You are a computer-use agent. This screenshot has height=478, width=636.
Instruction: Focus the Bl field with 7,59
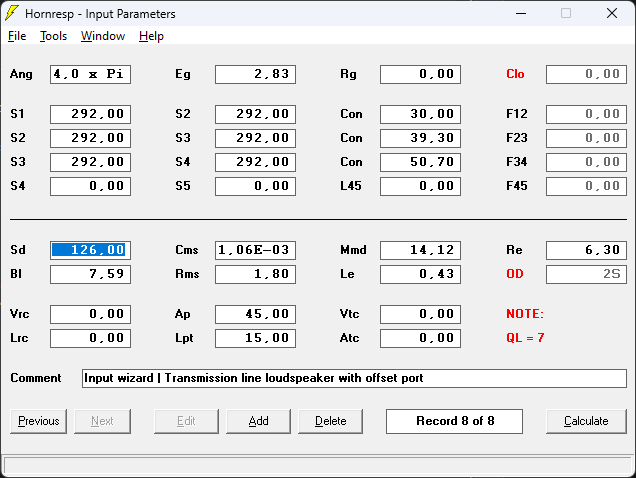[x=90, y=274]
